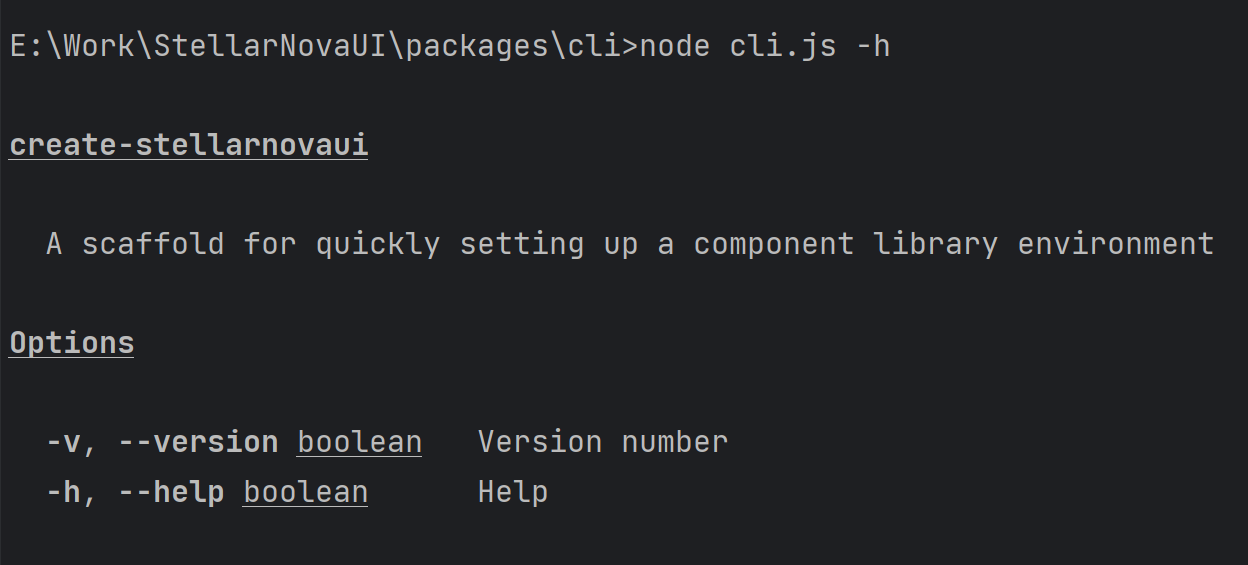The height and width of the screenshot is (565, 1248).
Task: Click the -v short flag
Action: point(64,442)
